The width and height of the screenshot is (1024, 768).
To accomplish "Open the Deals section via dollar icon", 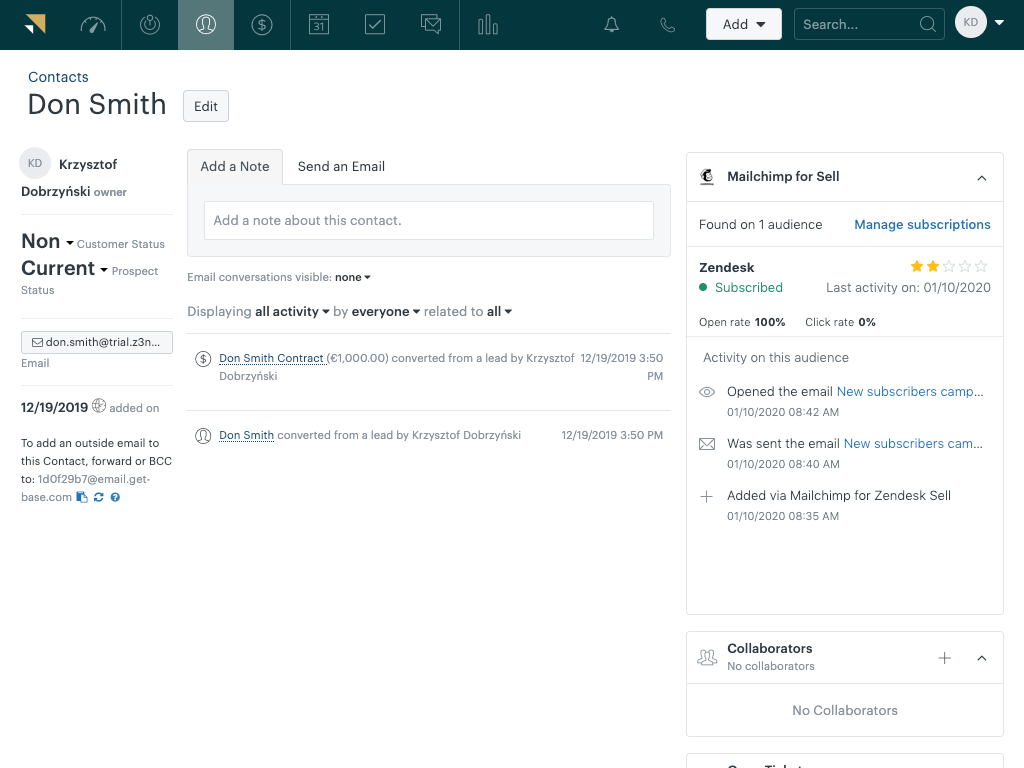I will (262, 22).
